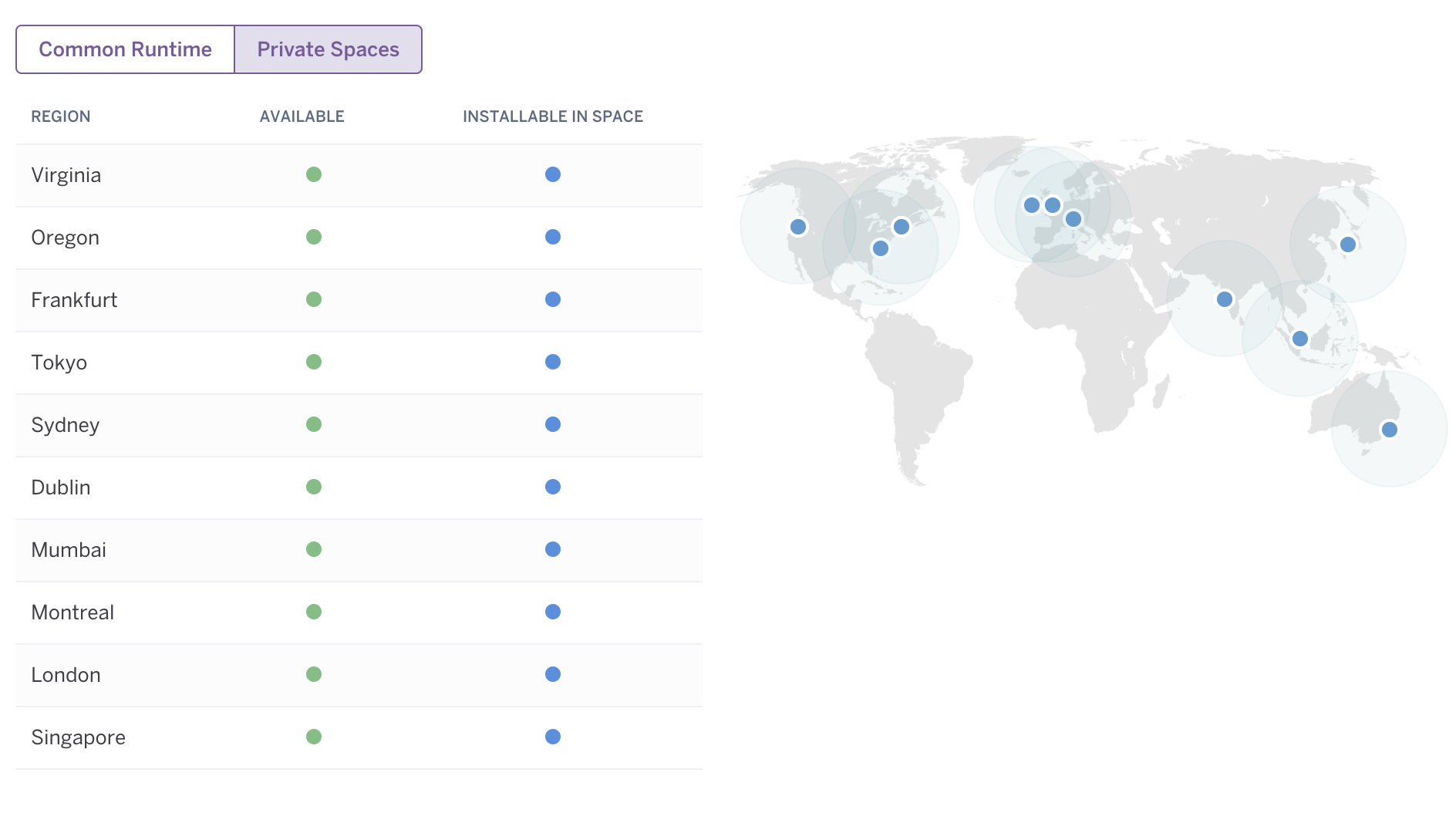The height and width of the screenshot is (813, 1456).
Task: Click the INSTALLABLE IN SPACE column header
Action: pyautogui.click(x=553, y=116)
